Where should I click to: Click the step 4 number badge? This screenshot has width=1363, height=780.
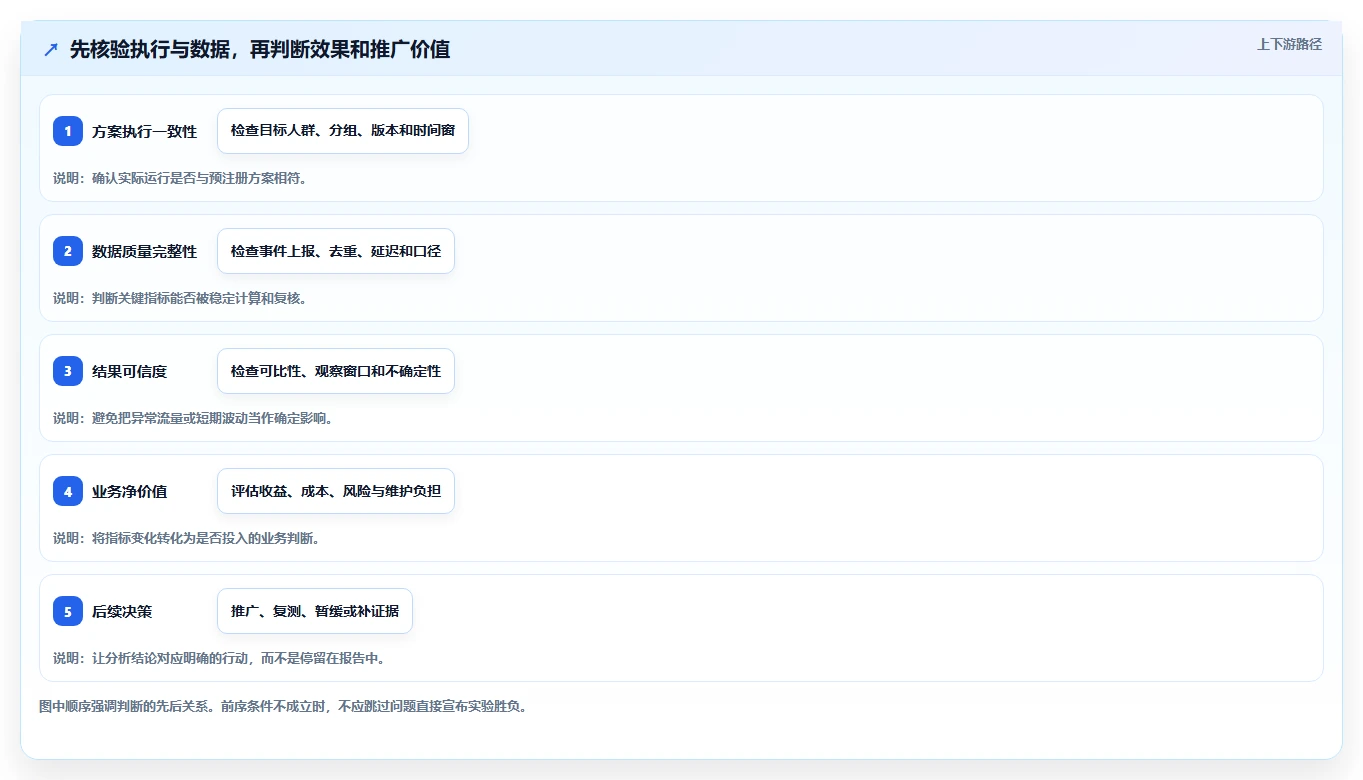click(x=68, y=491)
